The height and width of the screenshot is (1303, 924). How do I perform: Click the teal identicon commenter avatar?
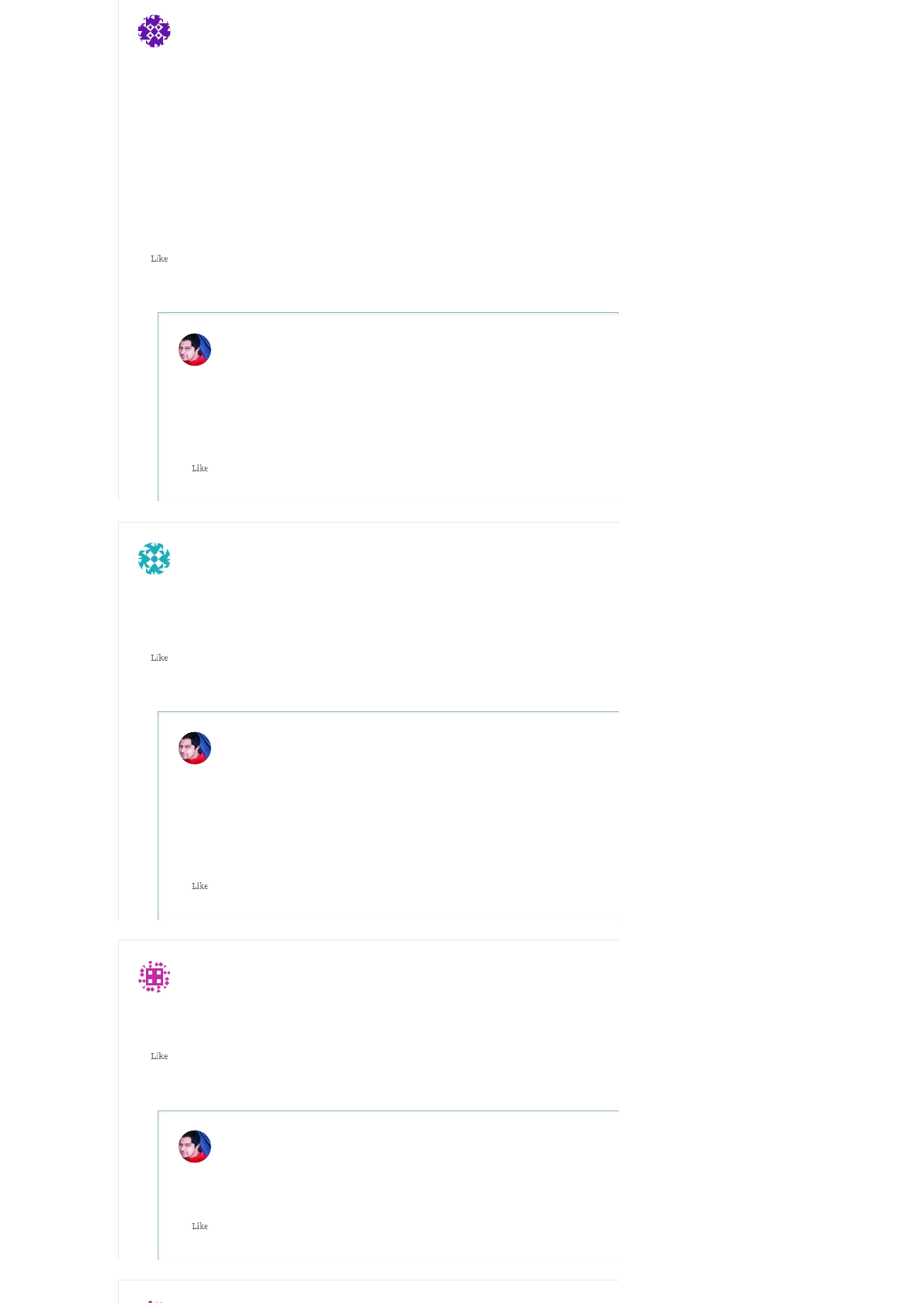(x=154, y=559)
